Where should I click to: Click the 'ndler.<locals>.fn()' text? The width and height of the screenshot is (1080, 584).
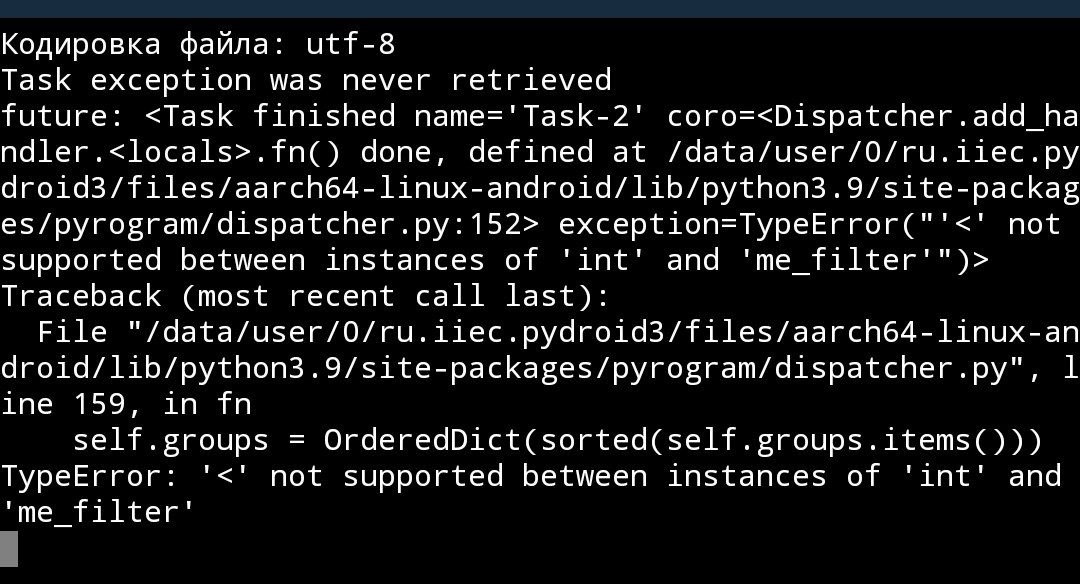[x=170, y=152]
